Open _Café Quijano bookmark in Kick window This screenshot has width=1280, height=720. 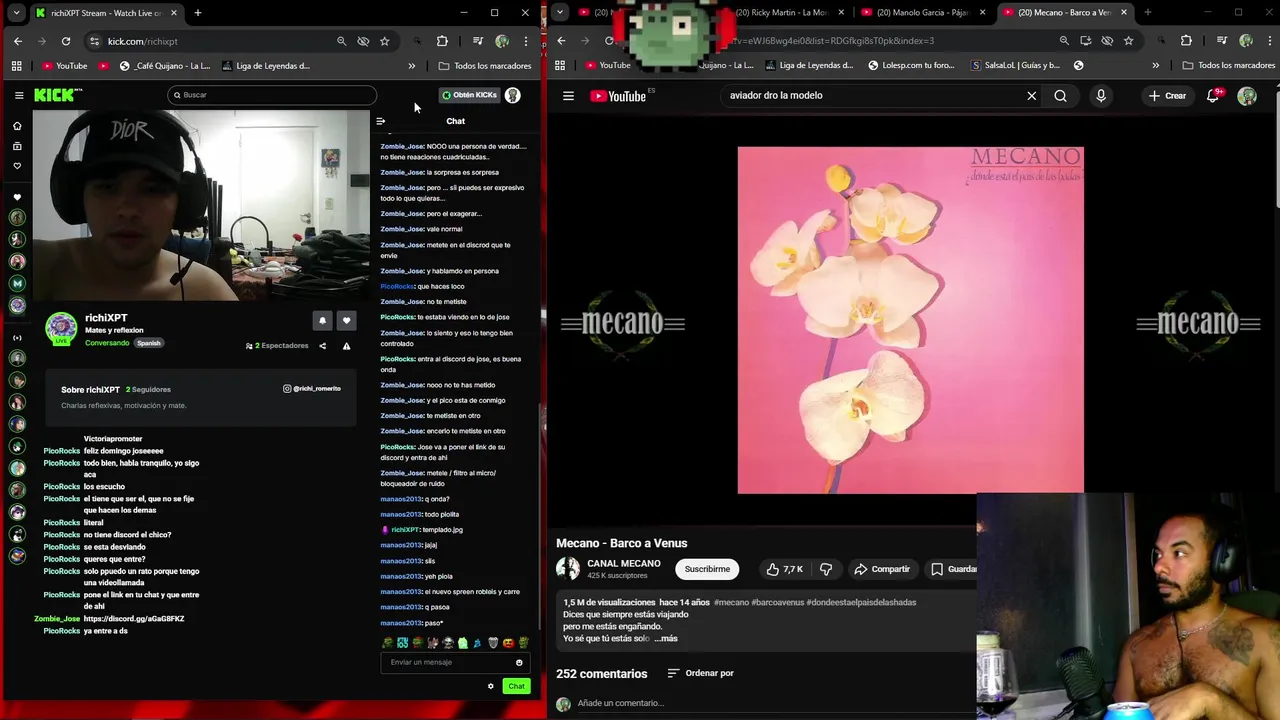(164, 66)
